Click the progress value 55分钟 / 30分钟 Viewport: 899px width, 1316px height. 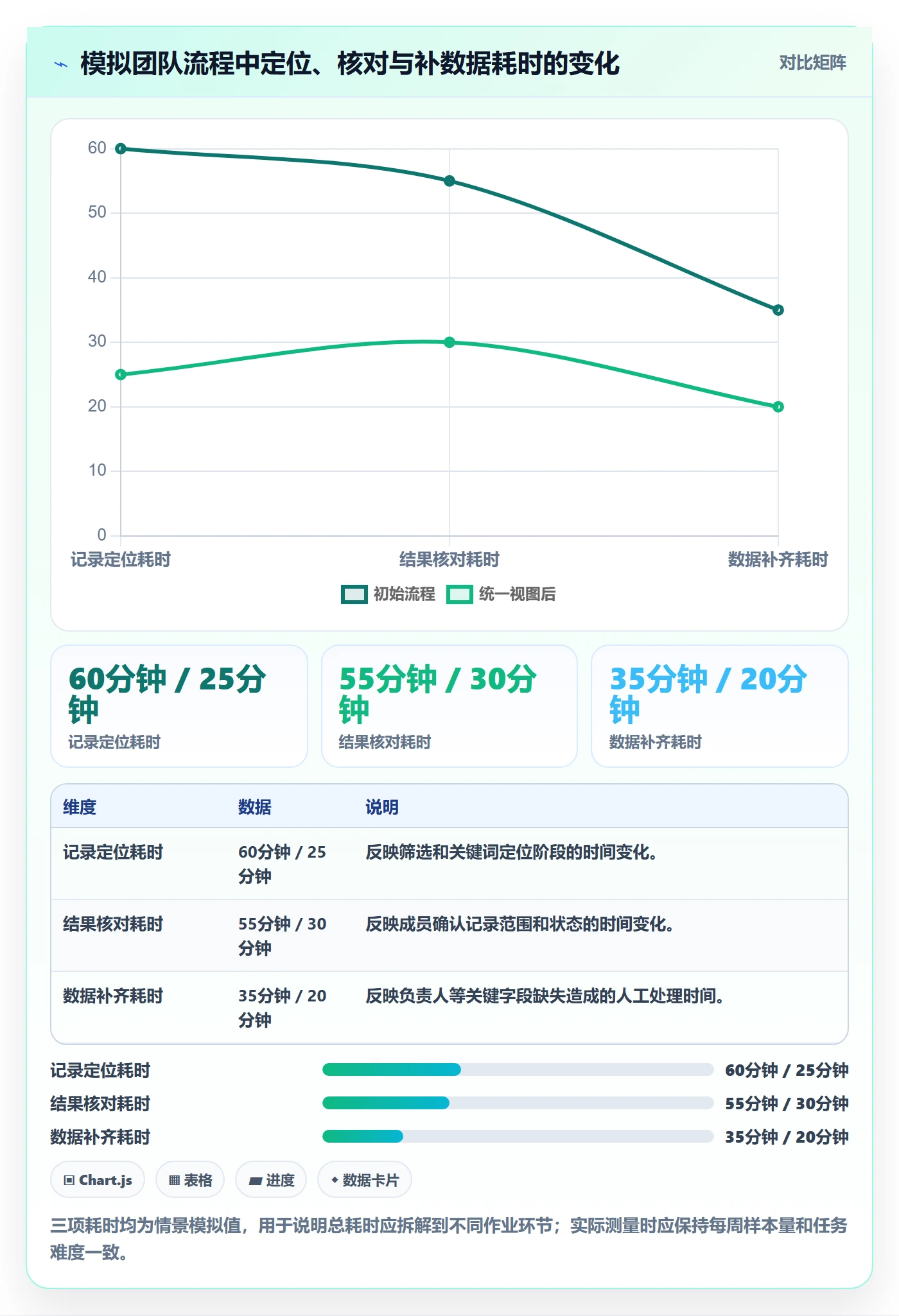[787, 1104]
